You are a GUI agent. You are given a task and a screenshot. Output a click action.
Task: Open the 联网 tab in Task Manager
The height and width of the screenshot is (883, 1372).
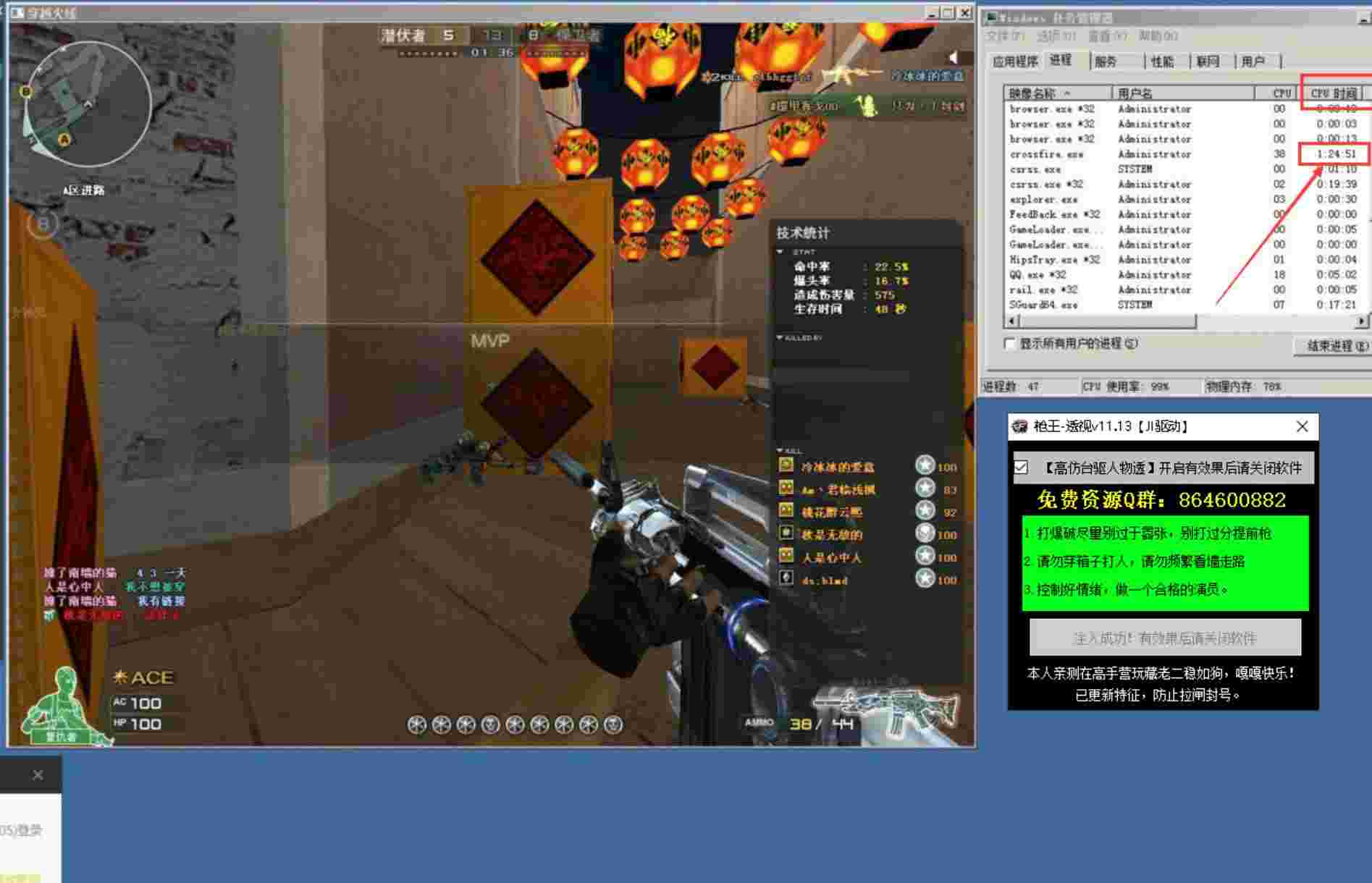pos(1208,62)
